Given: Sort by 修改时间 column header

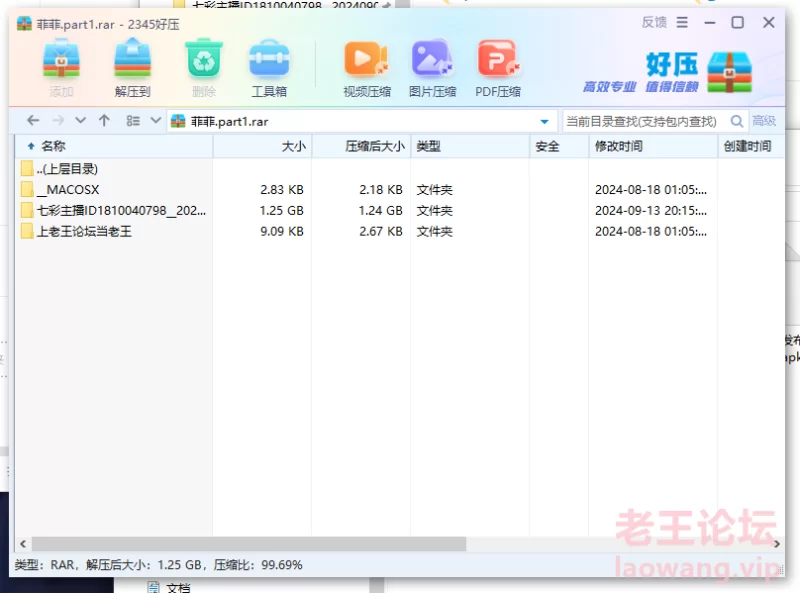Looking at the screenshot, I should (653, 146).
